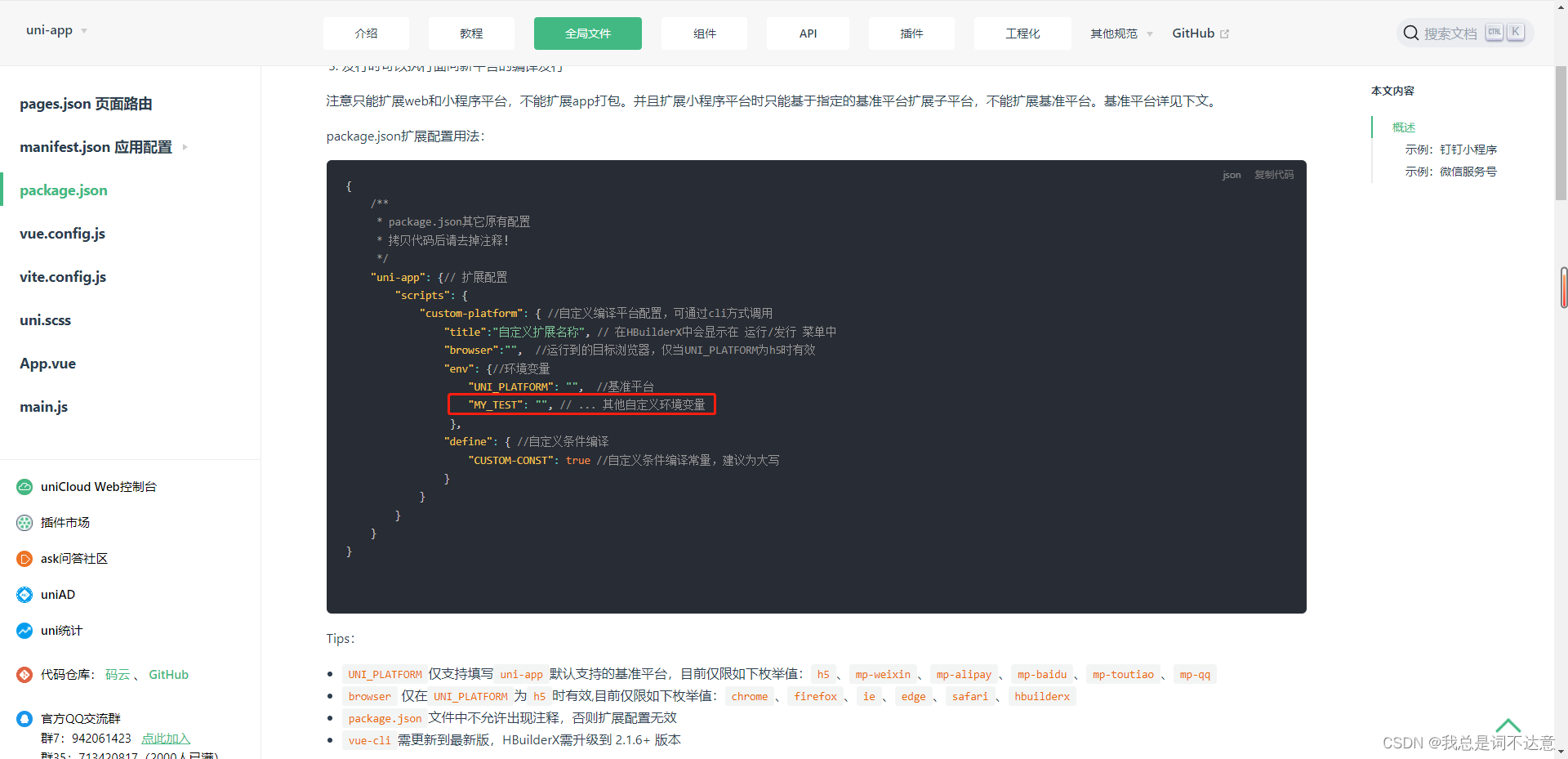This screenshot has height=759, width=1568.
Task: Open the 工程化 tab
Action: (1022, 33)
